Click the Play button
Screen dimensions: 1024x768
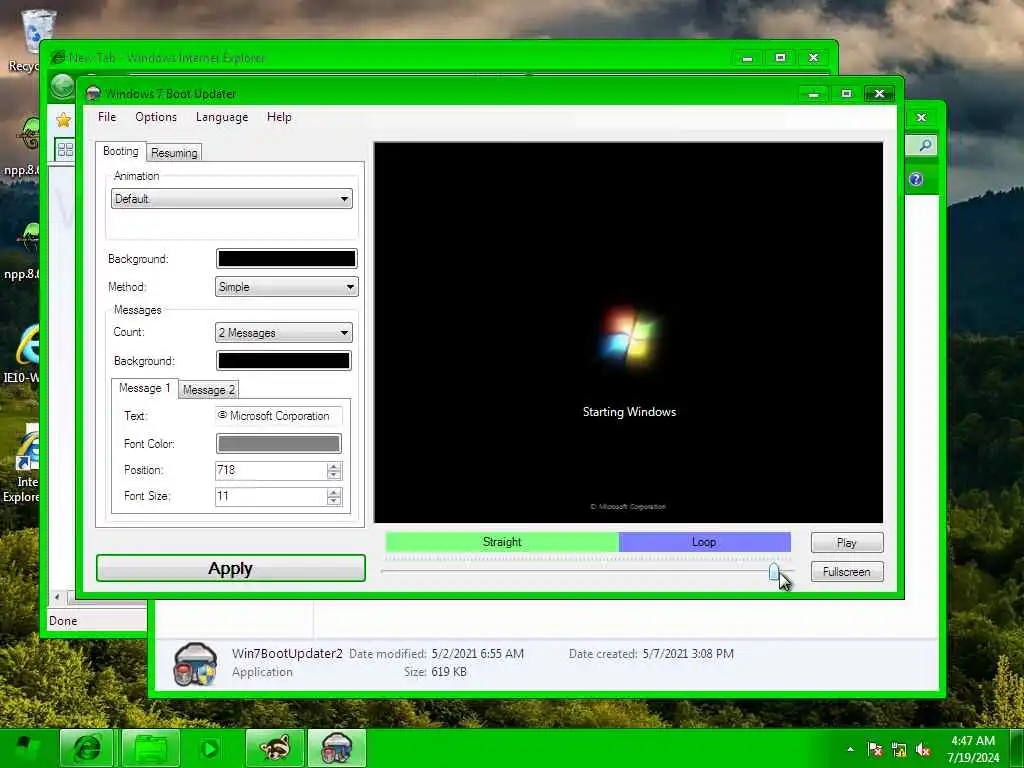tap(847, 543)
